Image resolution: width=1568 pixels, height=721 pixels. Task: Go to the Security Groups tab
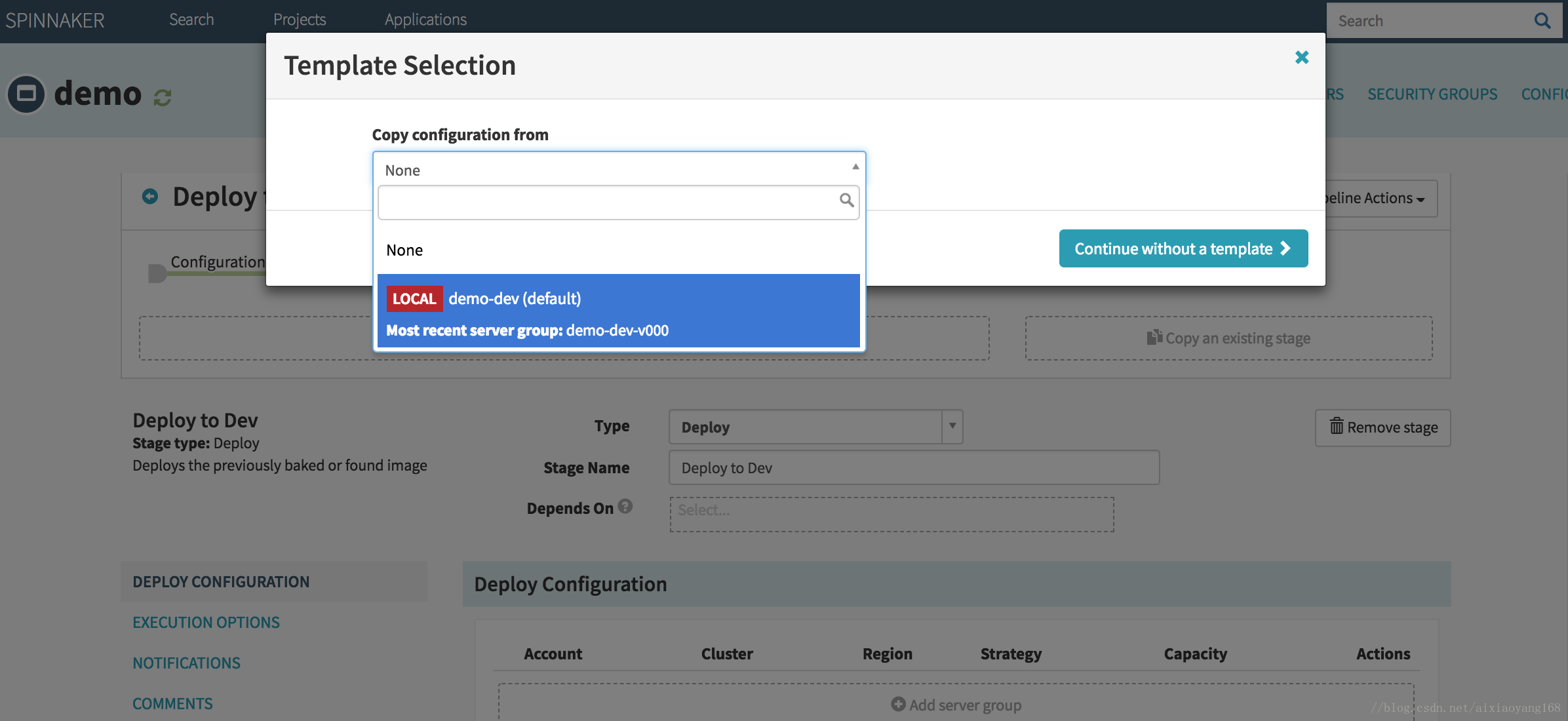(x=1432, y=94)
